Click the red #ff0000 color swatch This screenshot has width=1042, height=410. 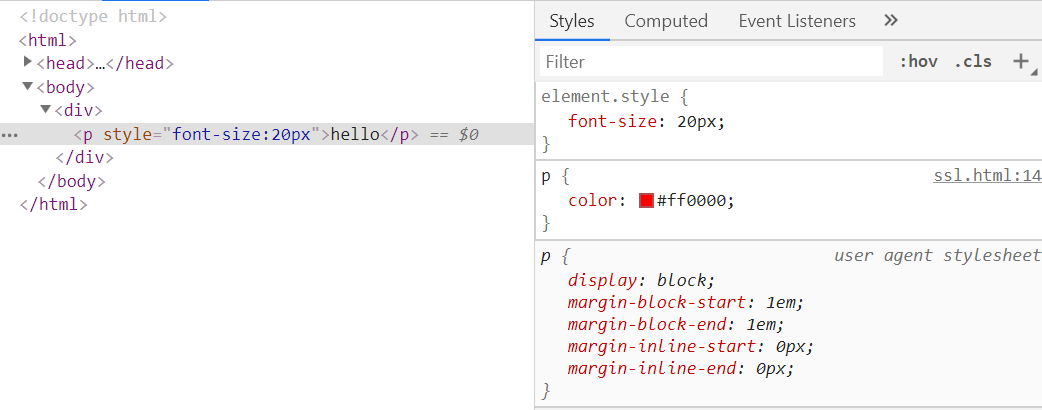tap(646, 200)
